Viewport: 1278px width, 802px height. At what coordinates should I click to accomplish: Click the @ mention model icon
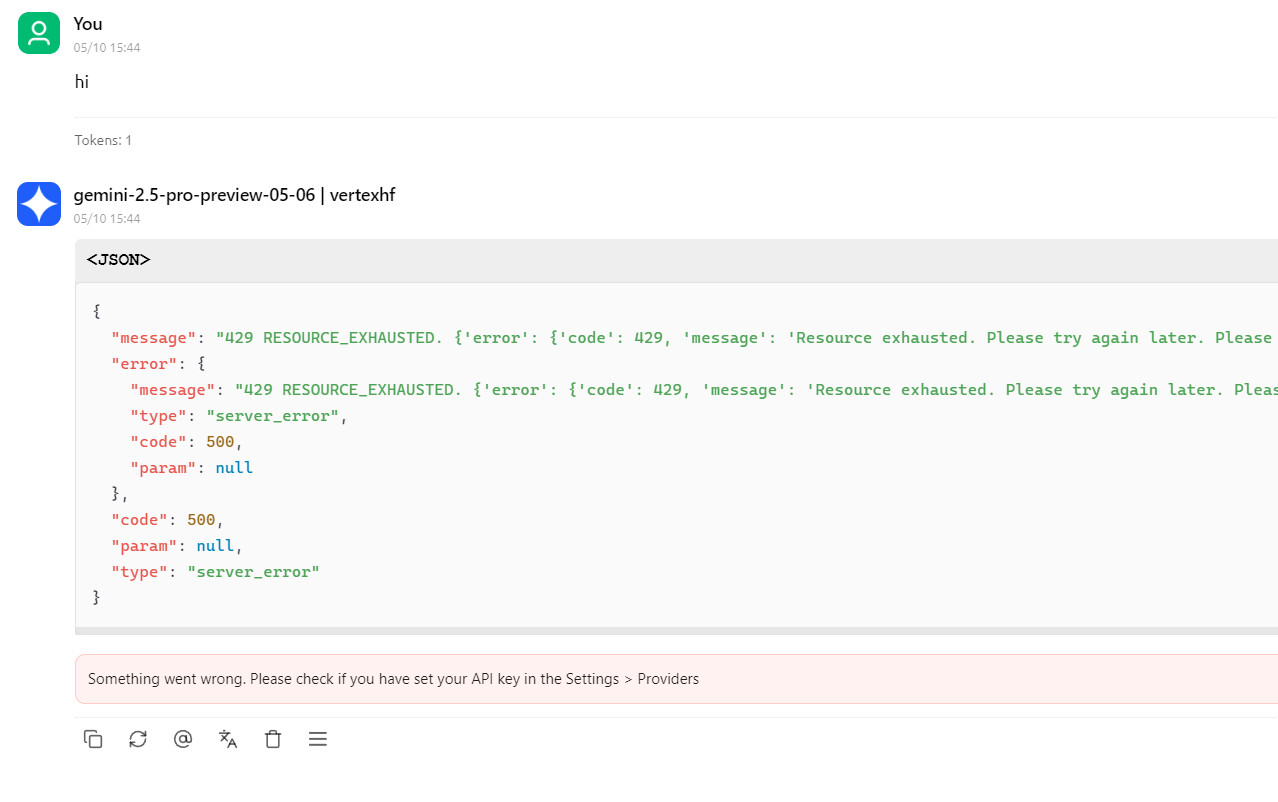183,739
